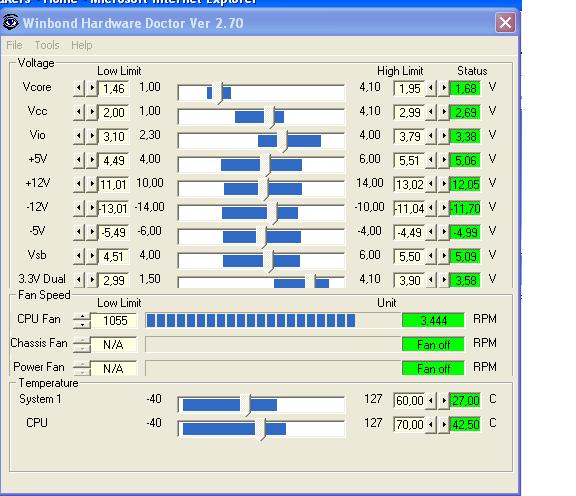Click the CPU Fan 3.444 RPM reading
Viewport: 576px width, 496px height.
pos(433,320)
